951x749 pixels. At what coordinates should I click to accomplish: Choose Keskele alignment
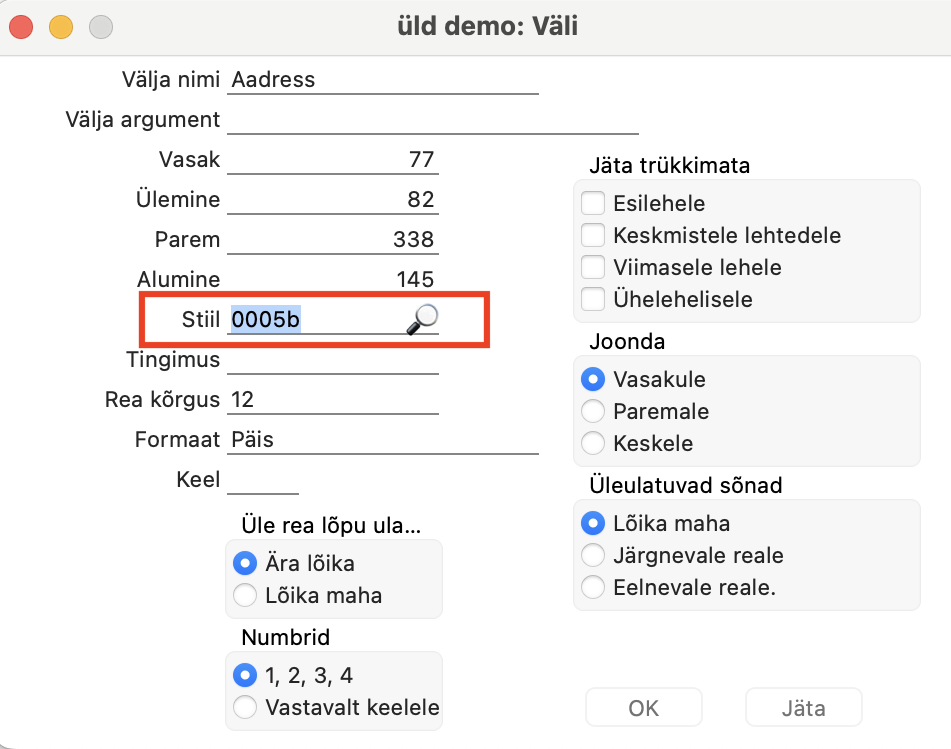point(594,443)
